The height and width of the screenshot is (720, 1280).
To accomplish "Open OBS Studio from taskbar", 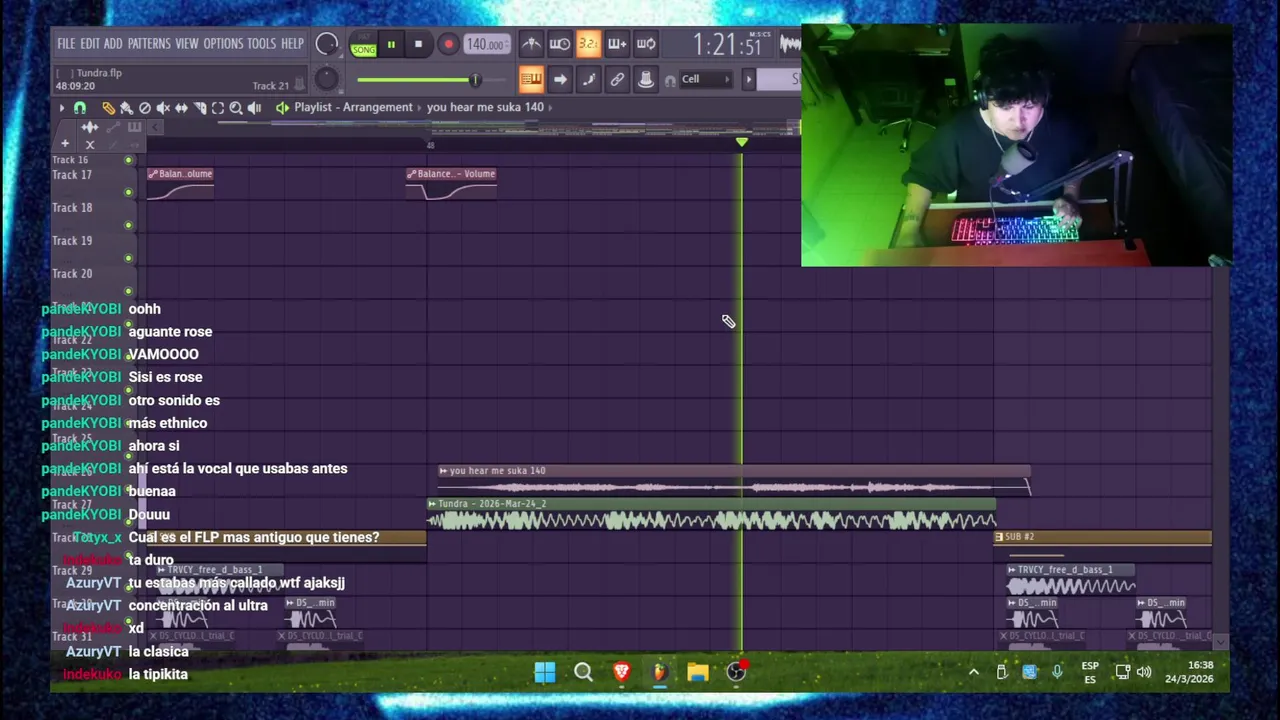I will (x=736, y=673).
